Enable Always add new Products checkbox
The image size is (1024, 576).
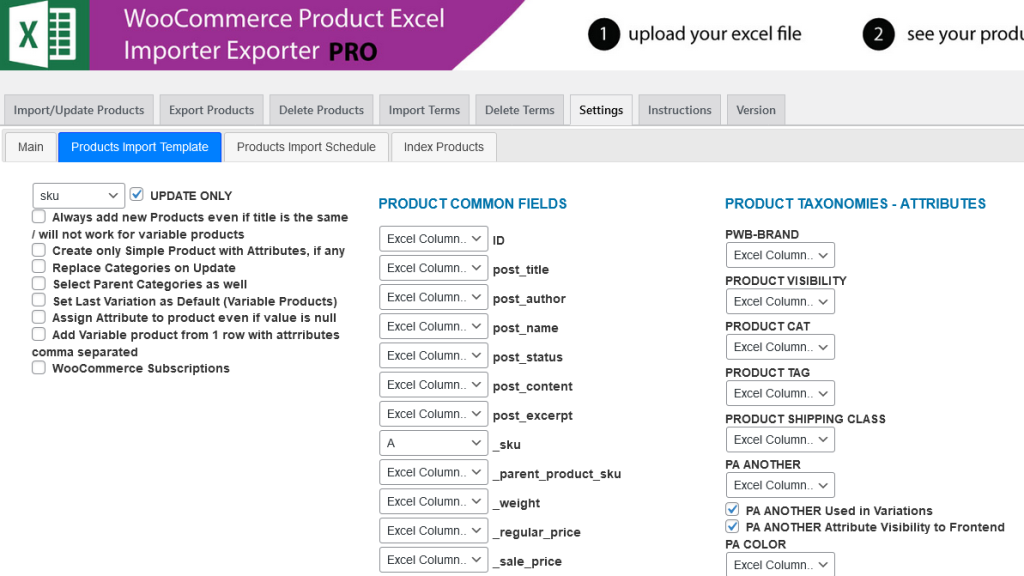click(x=39, y=216)
